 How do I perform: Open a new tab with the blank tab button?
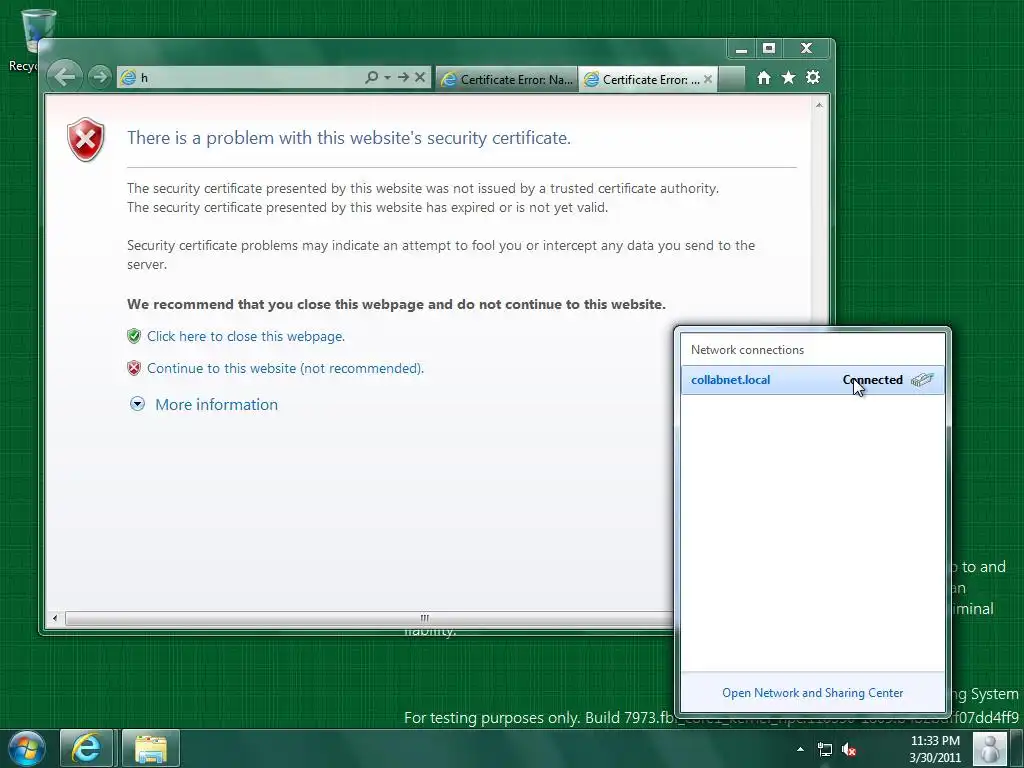point(731,79)
